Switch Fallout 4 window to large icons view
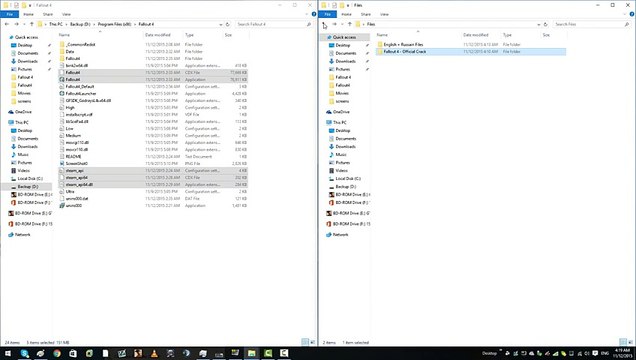 coord(312,342)
